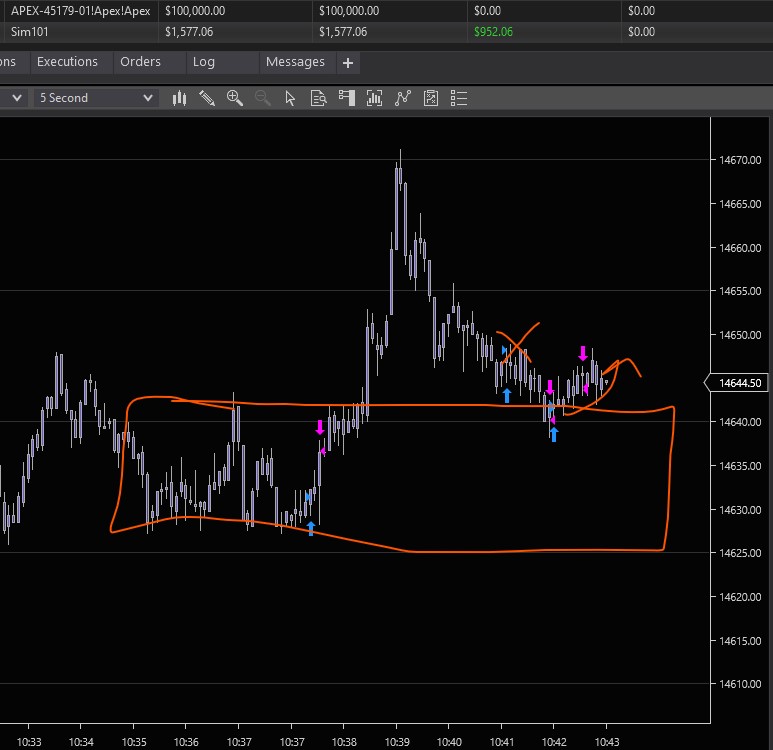Click the current price marker 14644.50
The image size is (773, 750).
coord(737,383)
